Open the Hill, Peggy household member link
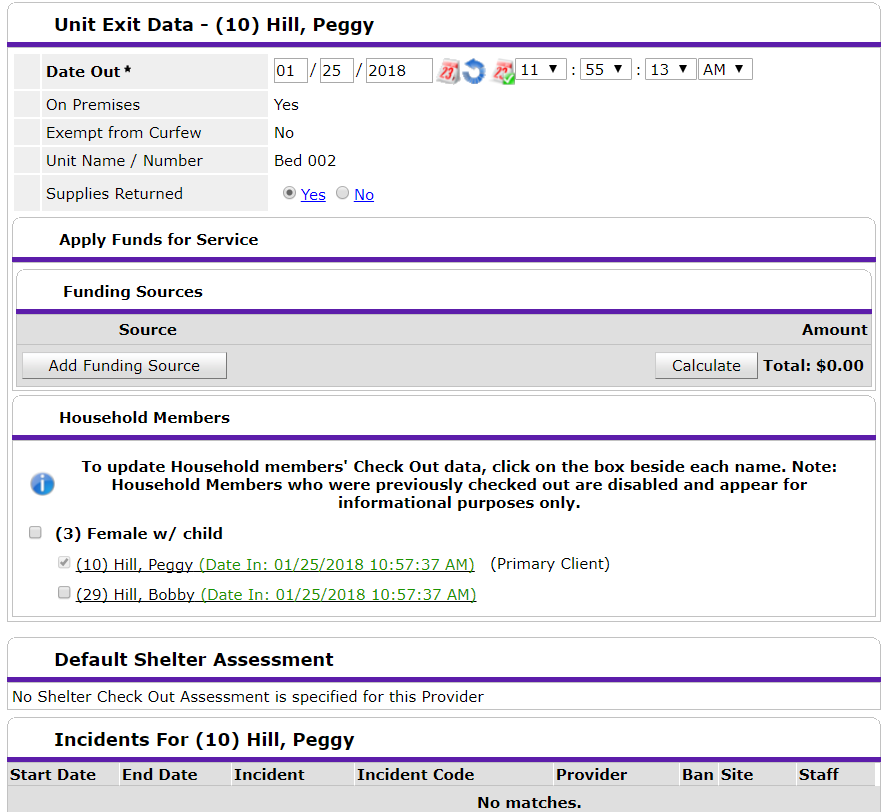 coord(134,564)
